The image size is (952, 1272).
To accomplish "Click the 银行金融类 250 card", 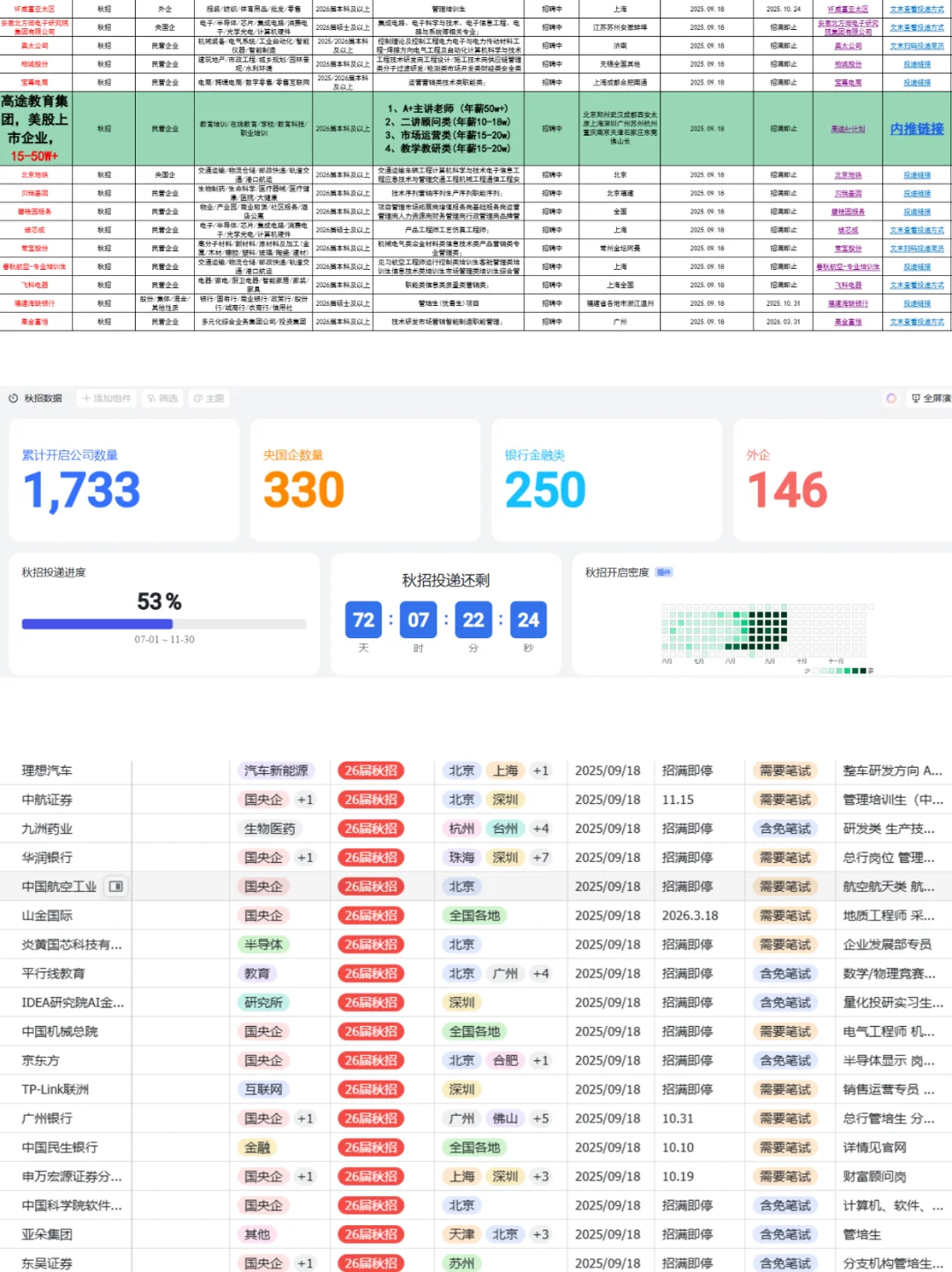I will [x=606, y=480].
